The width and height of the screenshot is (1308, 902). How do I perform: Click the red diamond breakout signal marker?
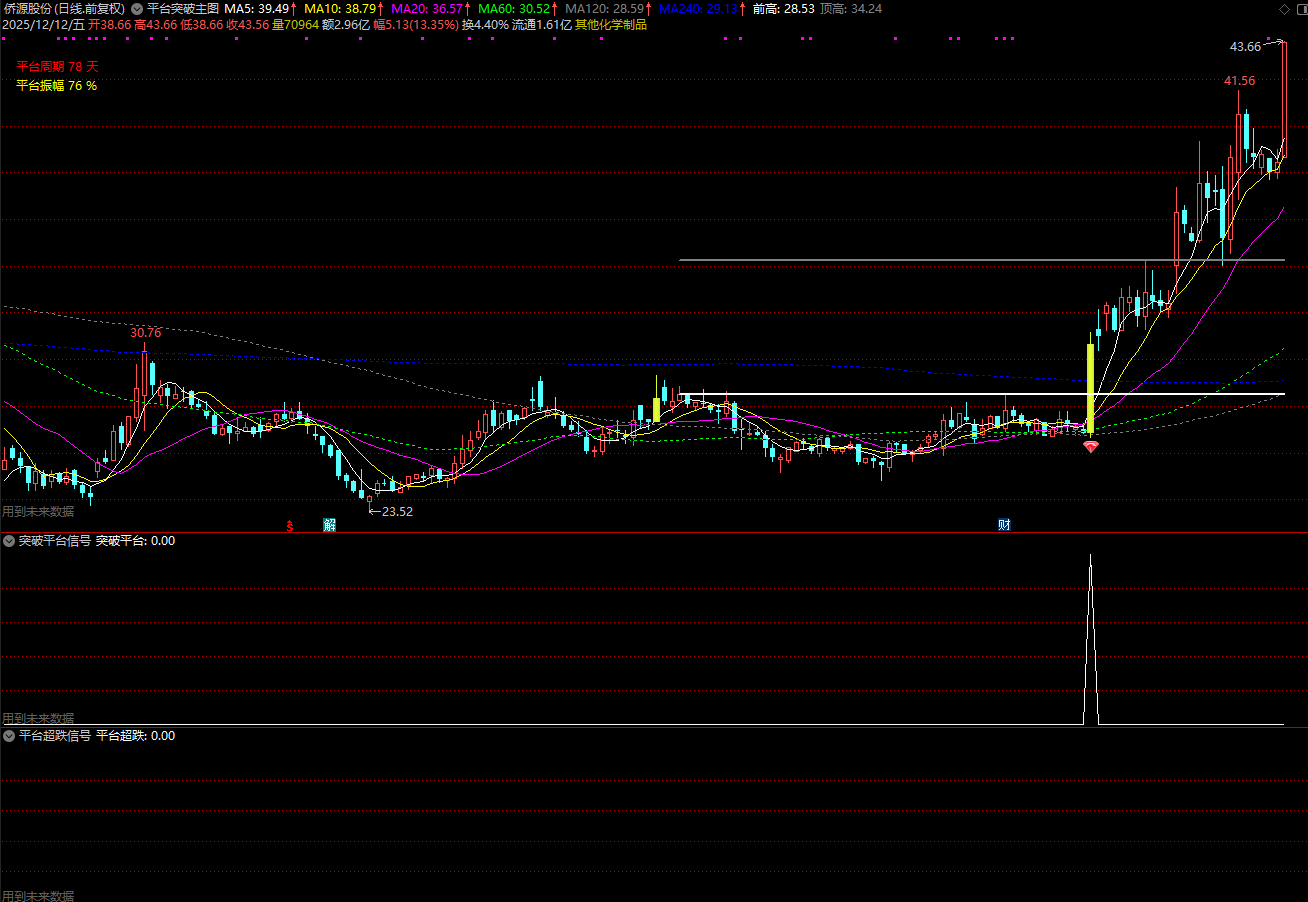(x=1090, y=447)
